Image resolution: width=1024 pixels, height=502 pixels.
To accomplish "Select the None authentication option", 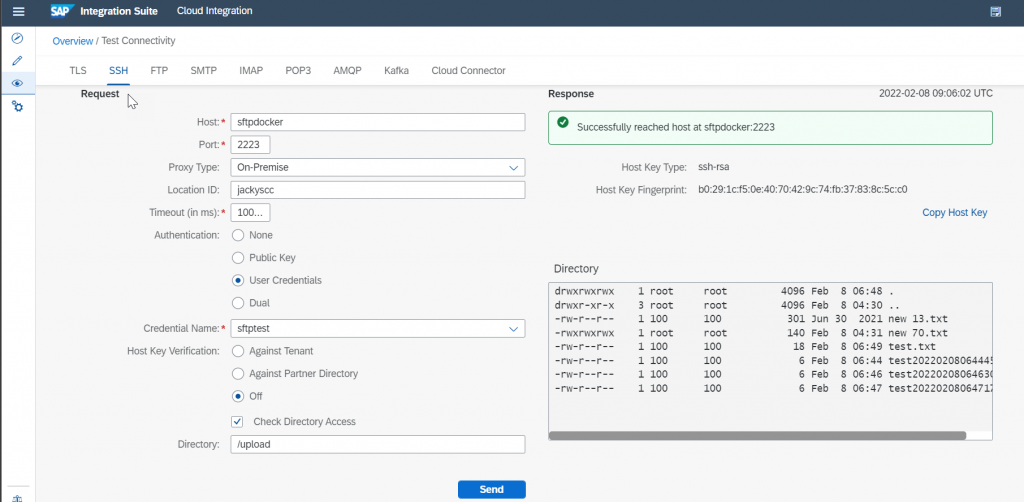I will [x=238, y=235].
